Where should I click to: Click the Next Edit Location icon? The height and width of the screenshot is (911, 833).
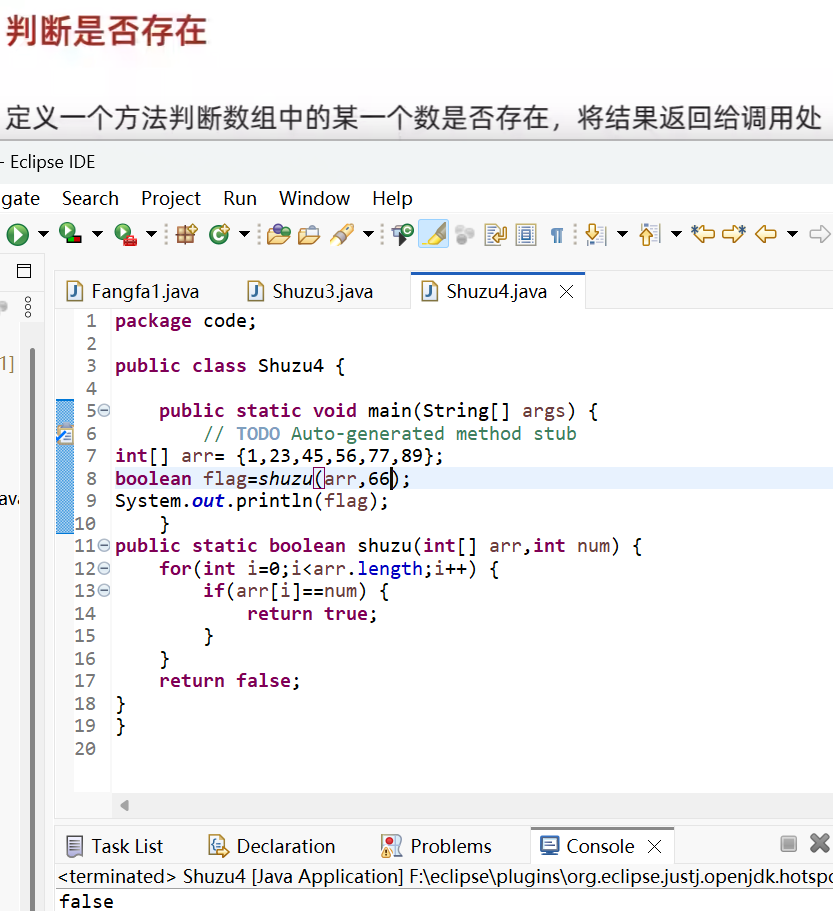click(x=734, y=234)
